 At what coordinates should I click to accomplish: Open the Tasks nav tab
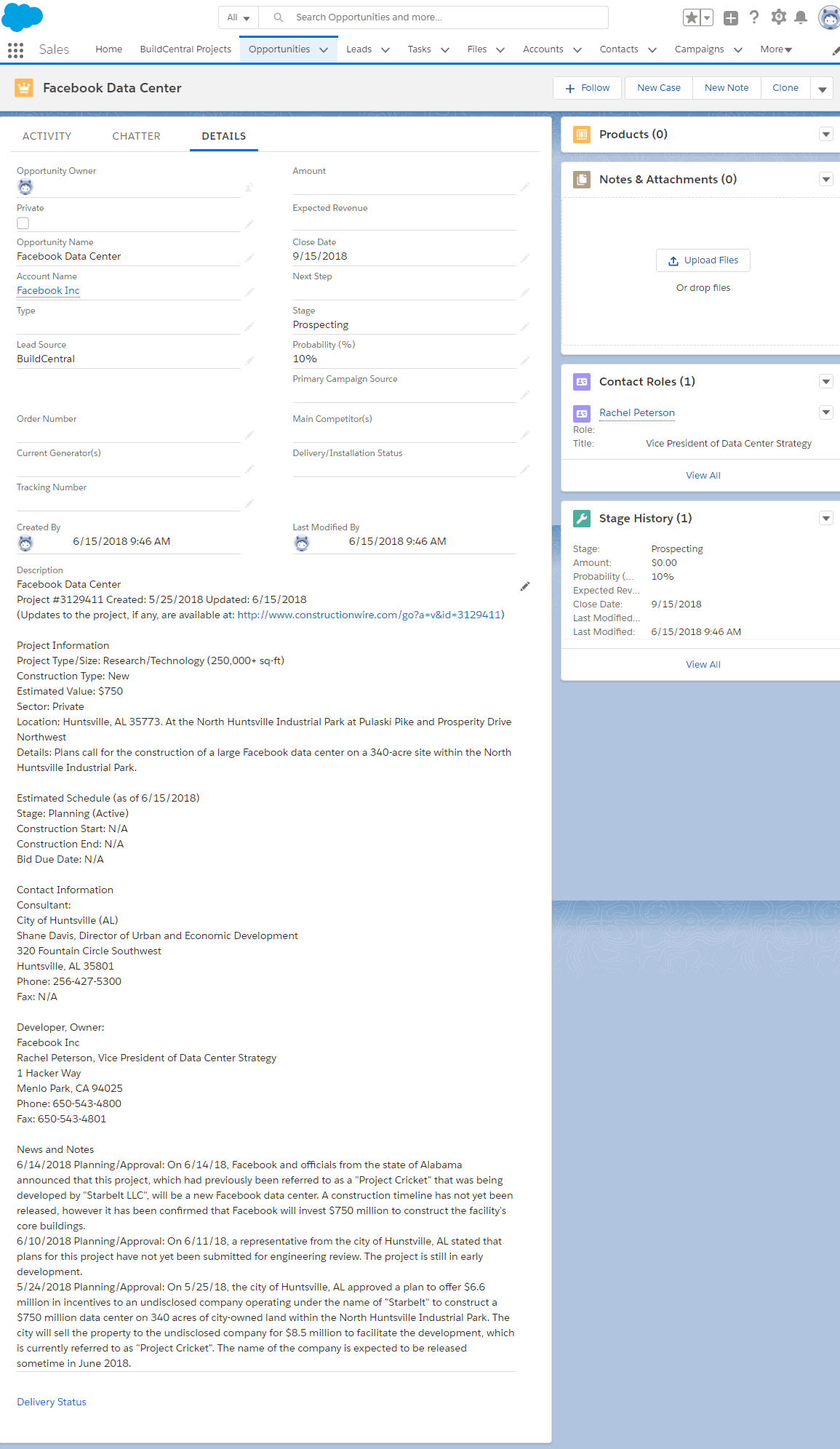point(419,49)
